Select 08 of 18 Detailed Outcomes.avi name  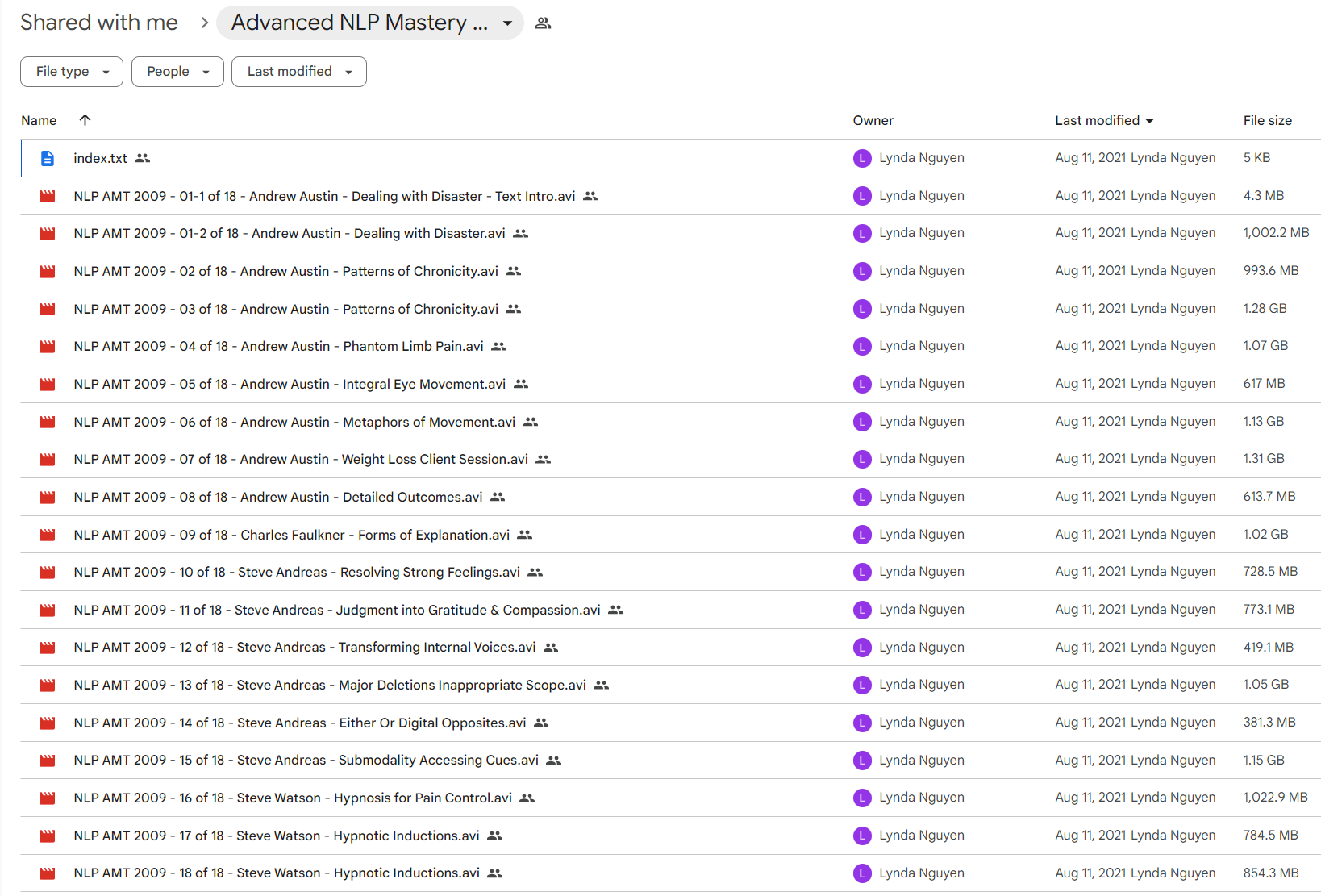point(278,497)
